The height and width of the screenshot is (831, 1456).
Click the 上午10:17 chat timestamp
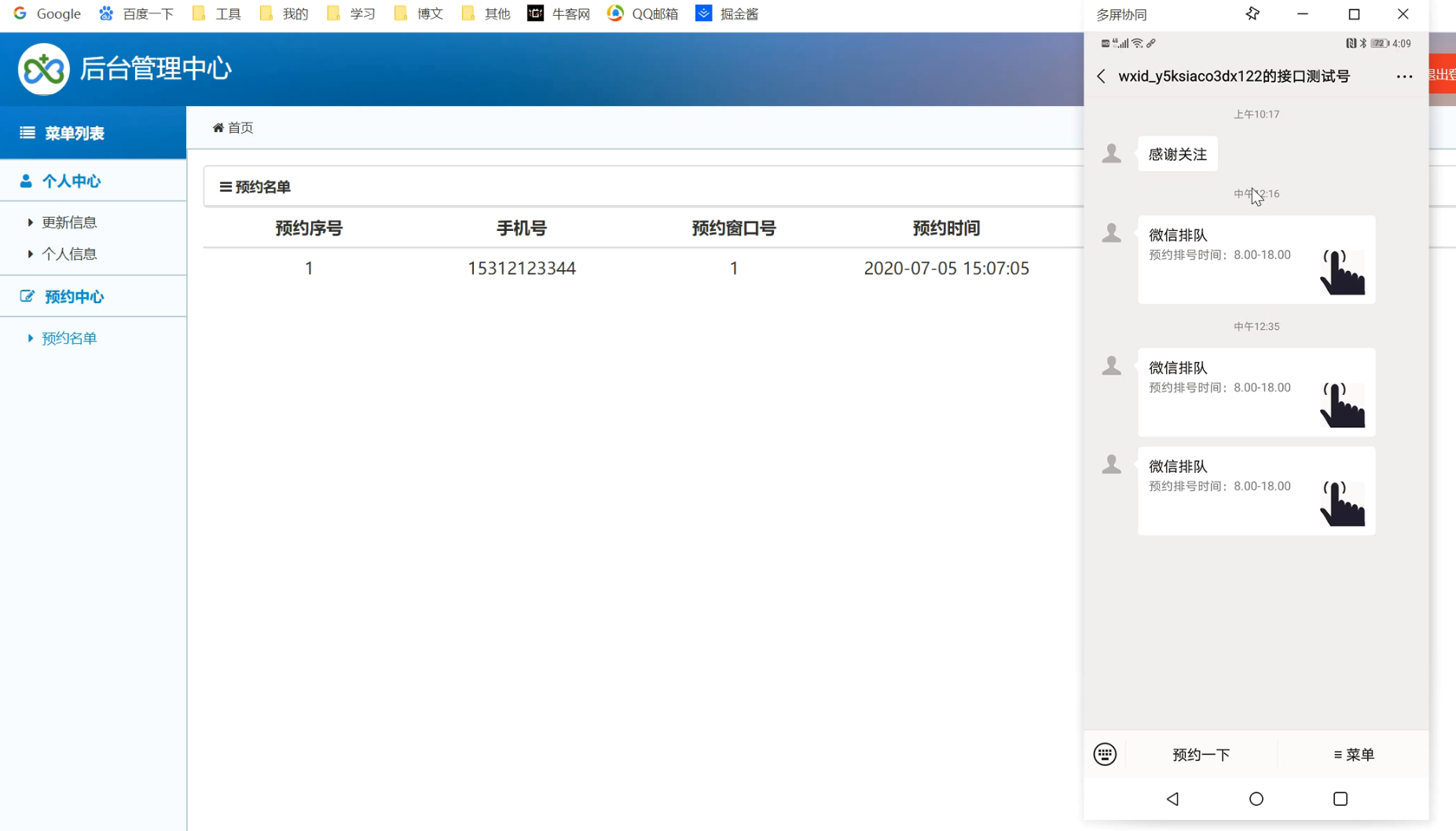click(1256, 114)
